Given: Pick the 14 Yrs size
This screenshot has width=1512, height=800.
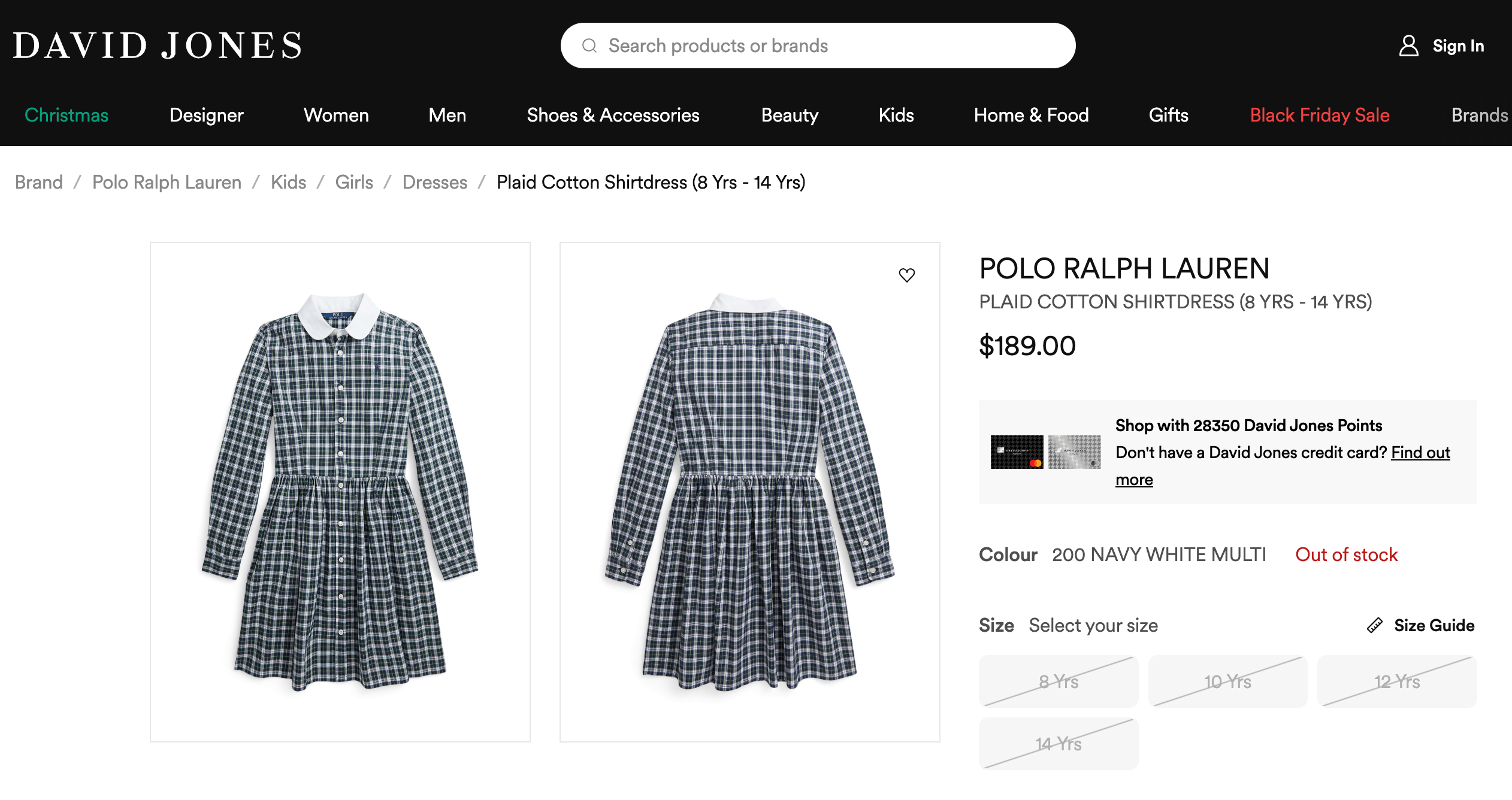Looking at the screenshot, I should (x=1059, y=744).
